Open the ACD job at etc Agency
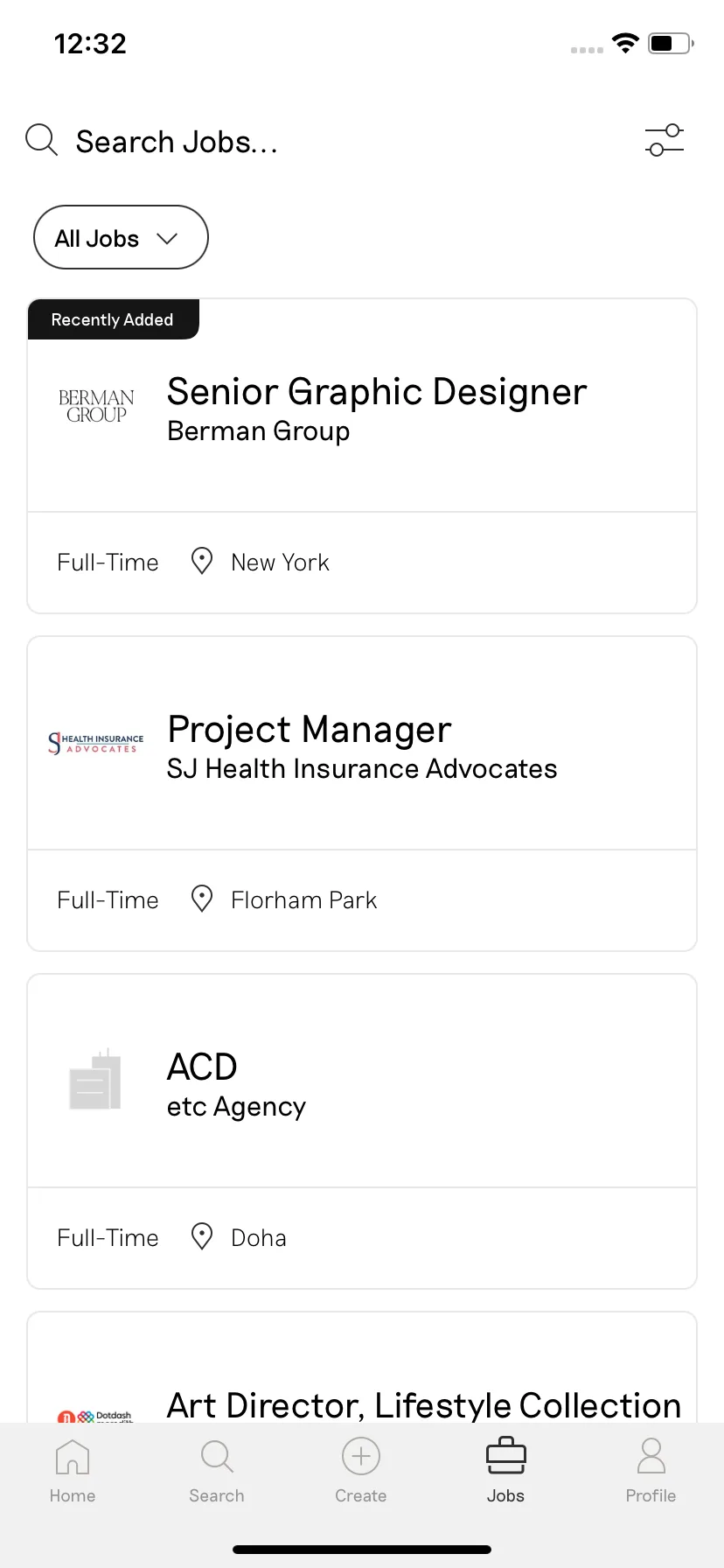Image resolution: width=724 pixels, height=1568 pixels. pyautogui.click(x=362, y=1131)
